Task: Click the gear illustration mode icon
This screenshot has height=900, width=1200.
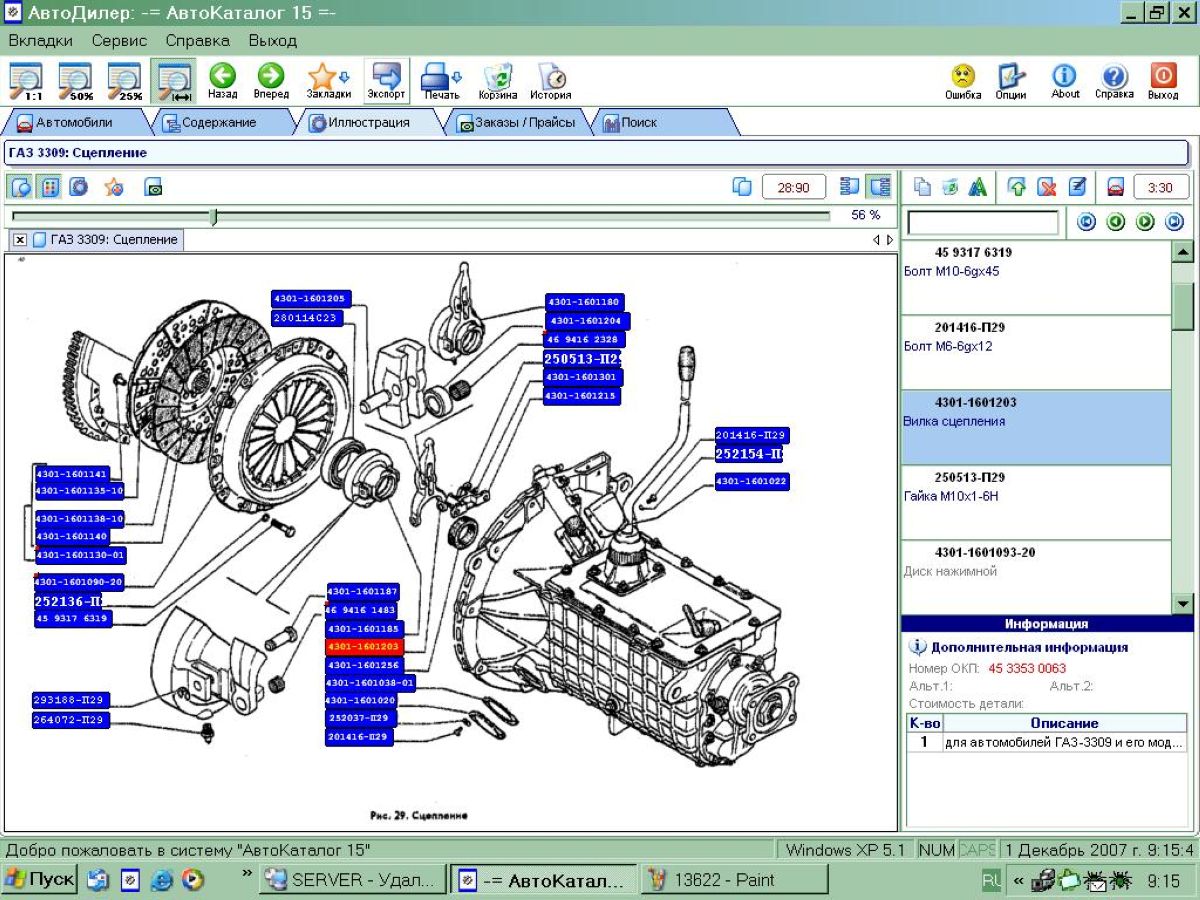Action: tap(78, 187)
